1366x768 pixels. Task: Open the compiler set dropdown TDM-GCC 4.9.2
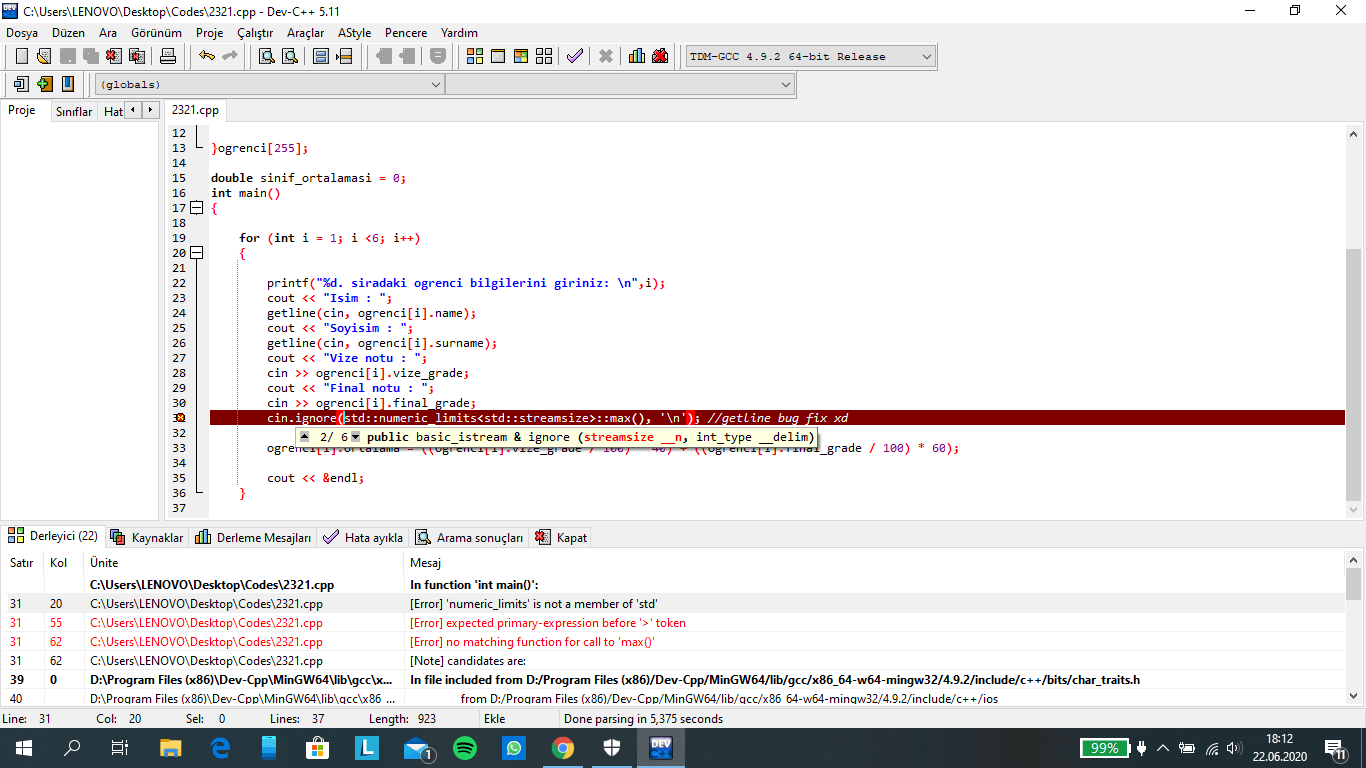tap(811, 57)
